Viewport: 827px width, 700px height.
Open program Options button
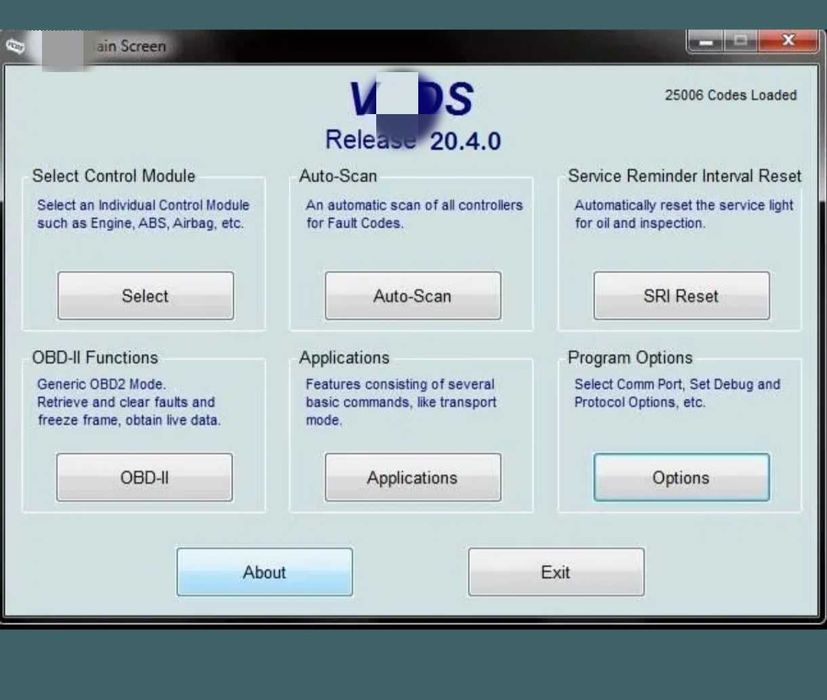point(681,477)
